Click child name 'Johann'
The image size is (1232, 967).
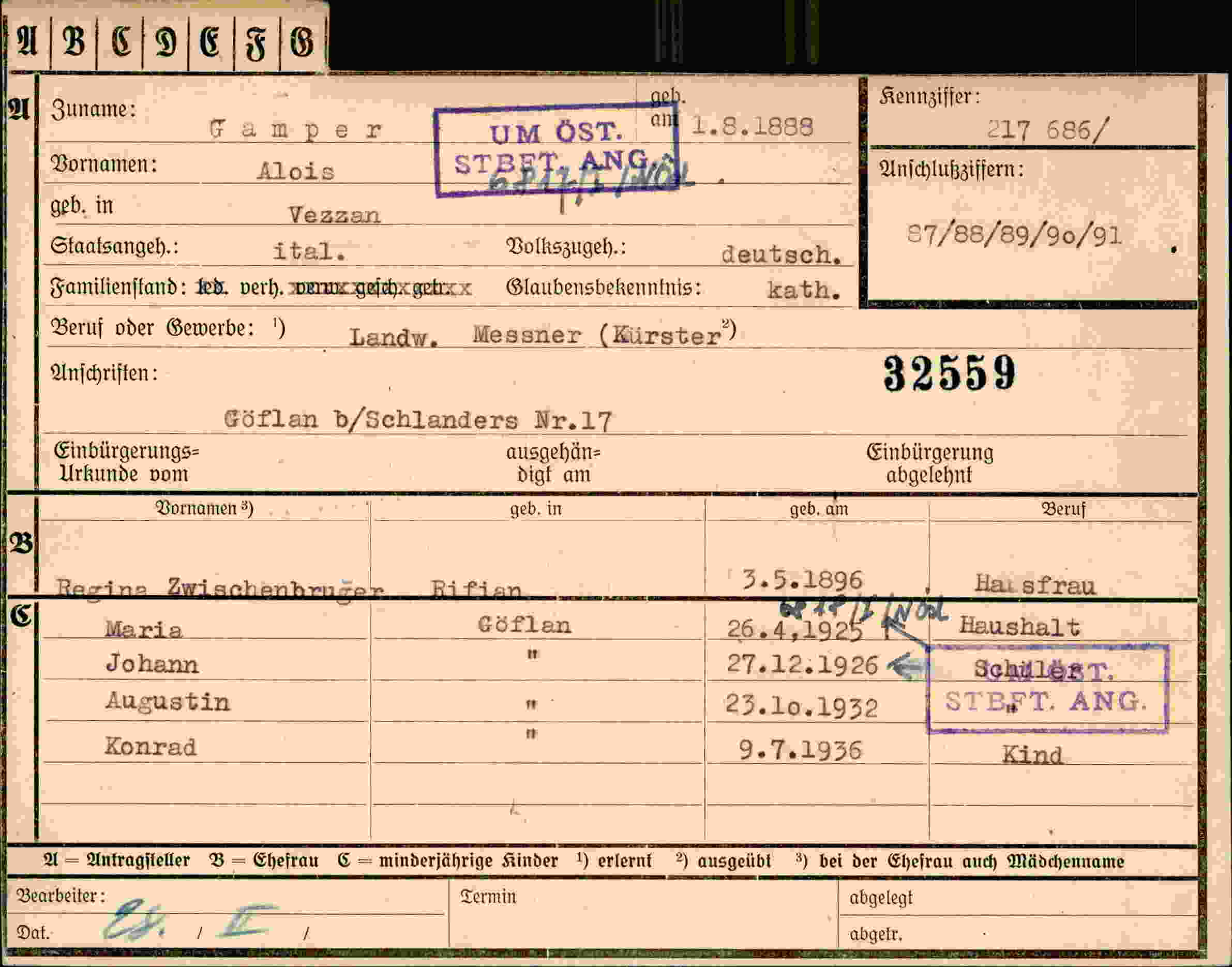click(x=152, y=663)
